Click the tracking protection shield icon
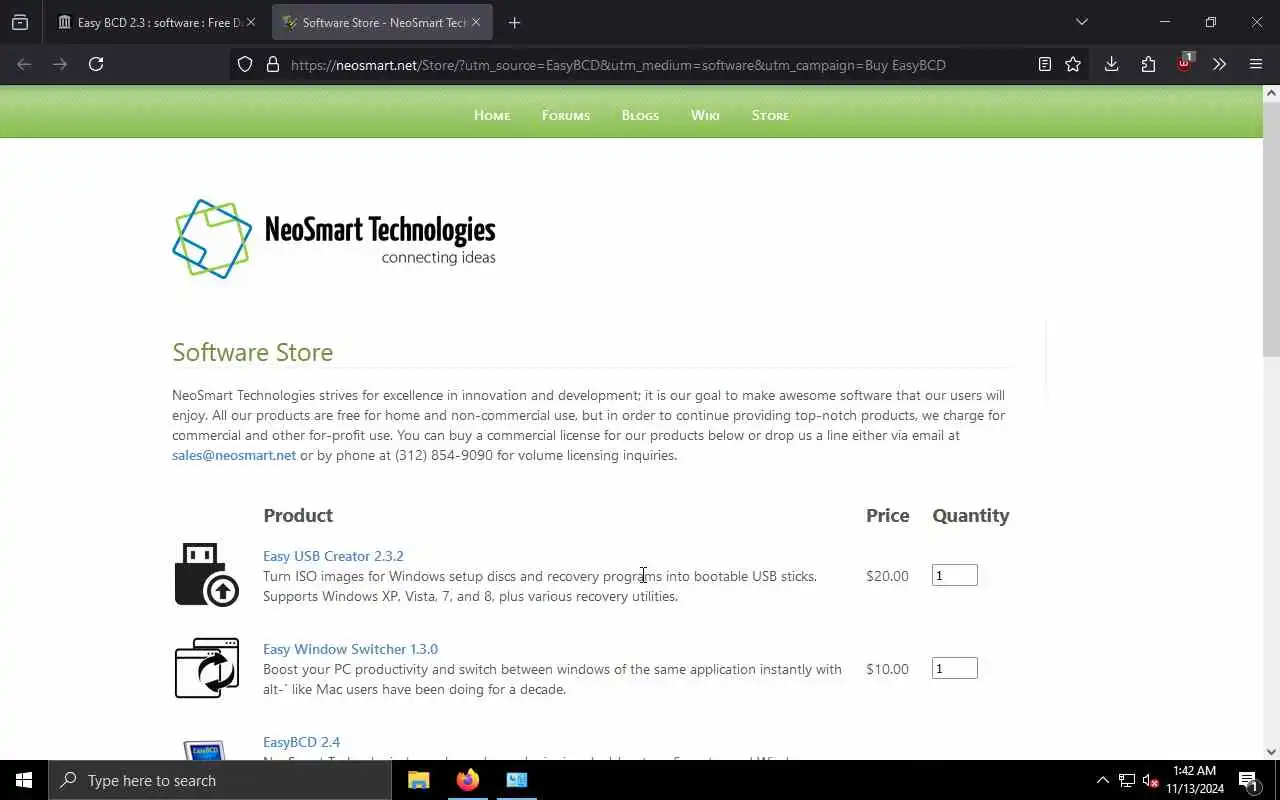This screenshot has width=1280, height=800. point(245,64)
